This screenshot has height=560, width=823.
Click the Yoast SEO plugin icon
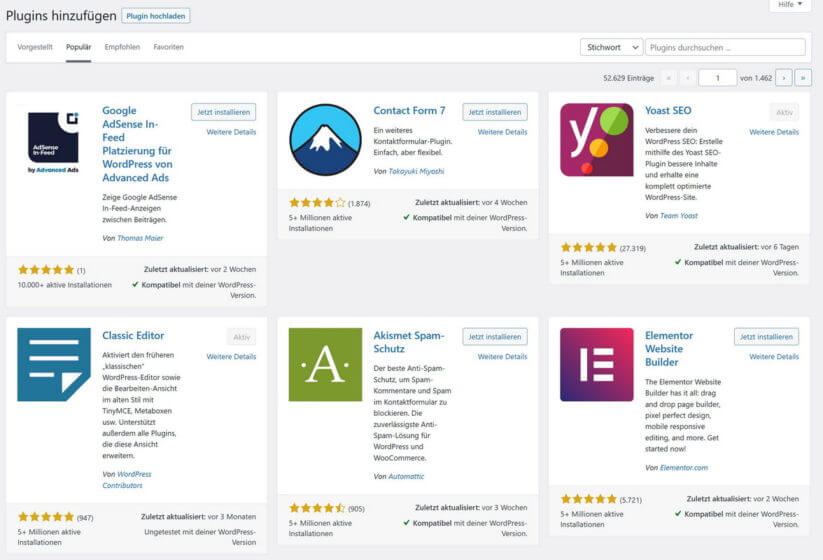[596, 140]
